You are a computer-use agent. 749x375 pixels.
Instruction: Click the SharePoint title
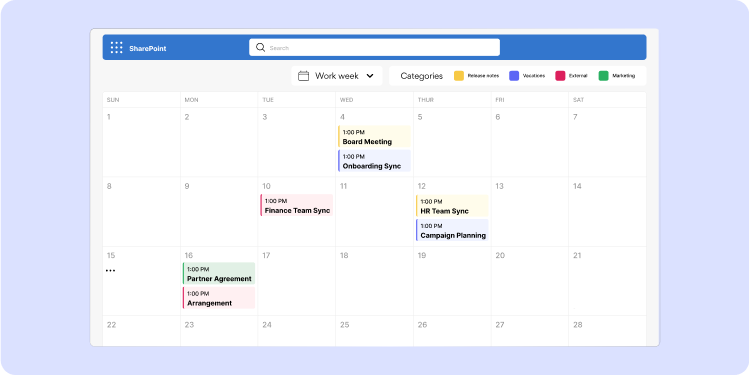148,49
